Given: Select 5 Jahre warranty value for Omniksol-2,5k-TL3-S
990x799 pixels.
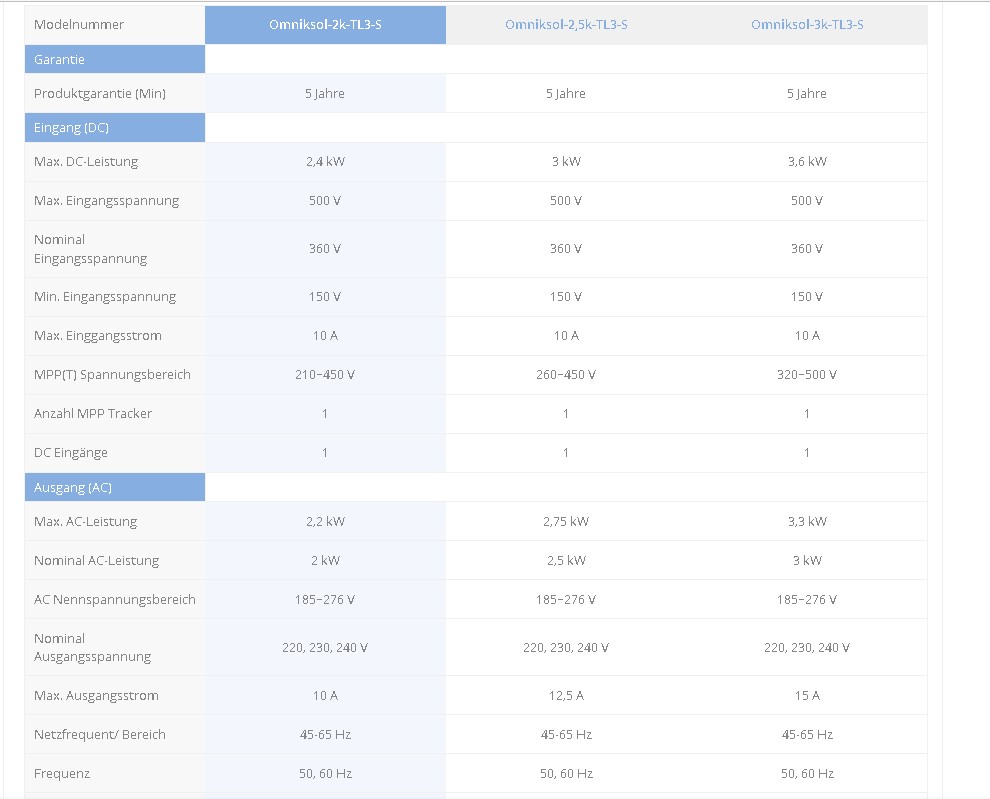Looking at the screenshot, I should pyautogui.click(x=566, y=93).
